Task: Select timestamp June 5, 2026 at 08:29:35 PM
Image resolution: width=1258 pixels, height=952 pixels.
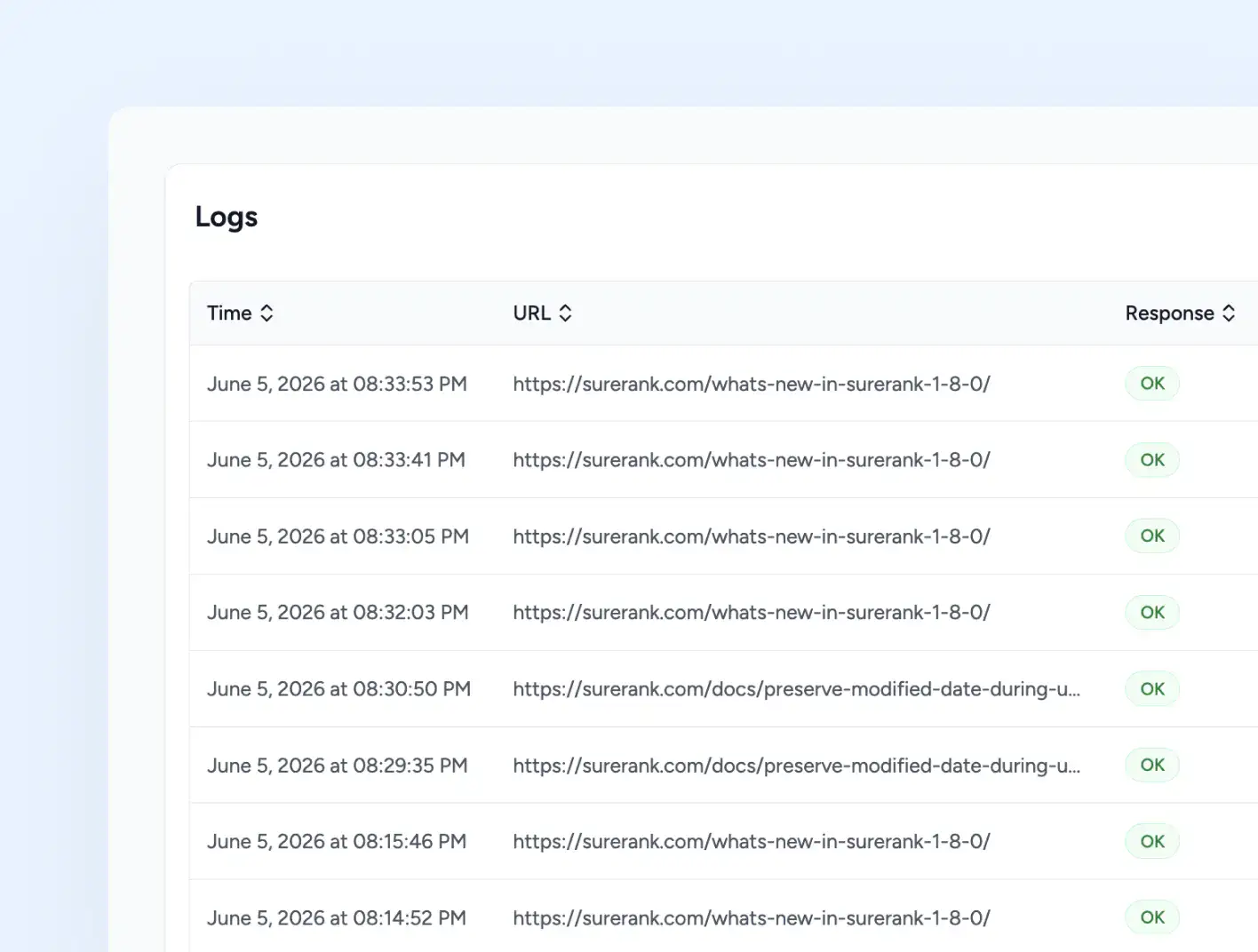Action: (337, 766)
